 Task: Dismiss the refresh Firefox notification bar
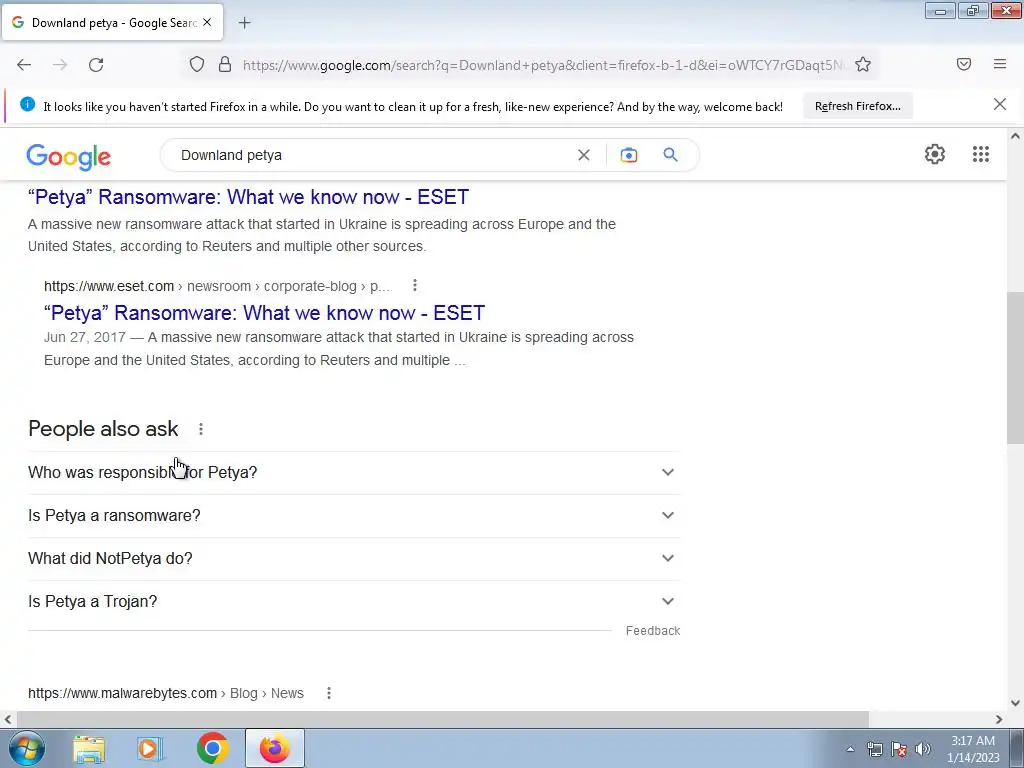pyautogui.click(x=1000, y=104)
